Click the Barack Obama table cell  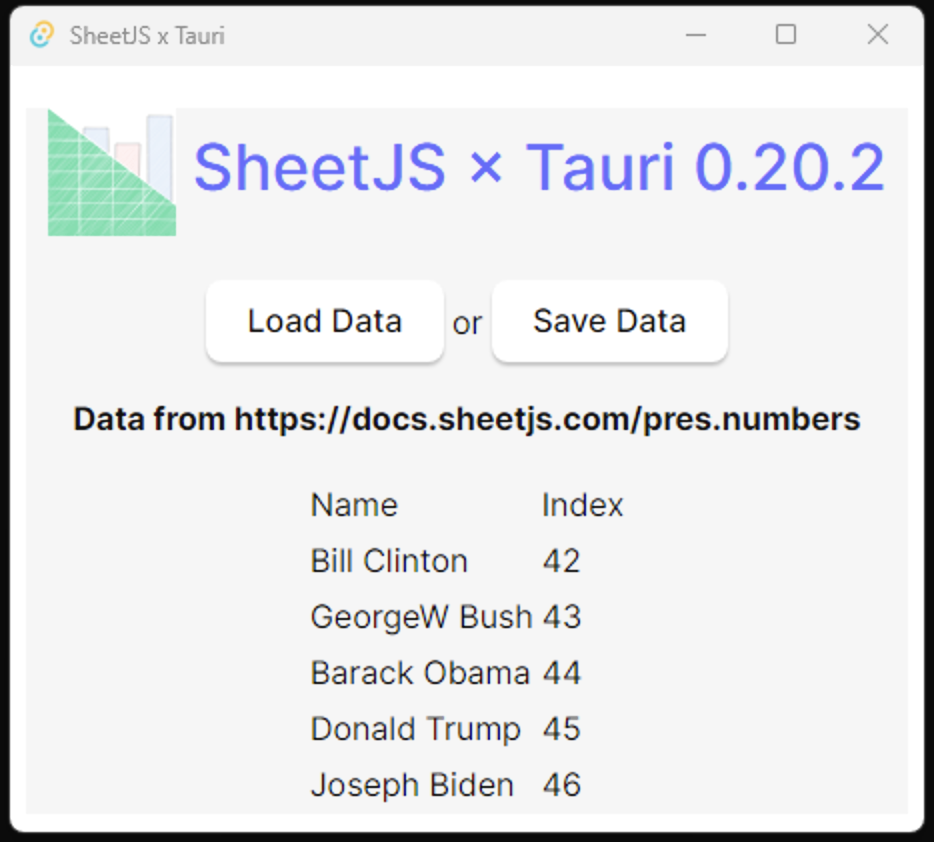420,673
